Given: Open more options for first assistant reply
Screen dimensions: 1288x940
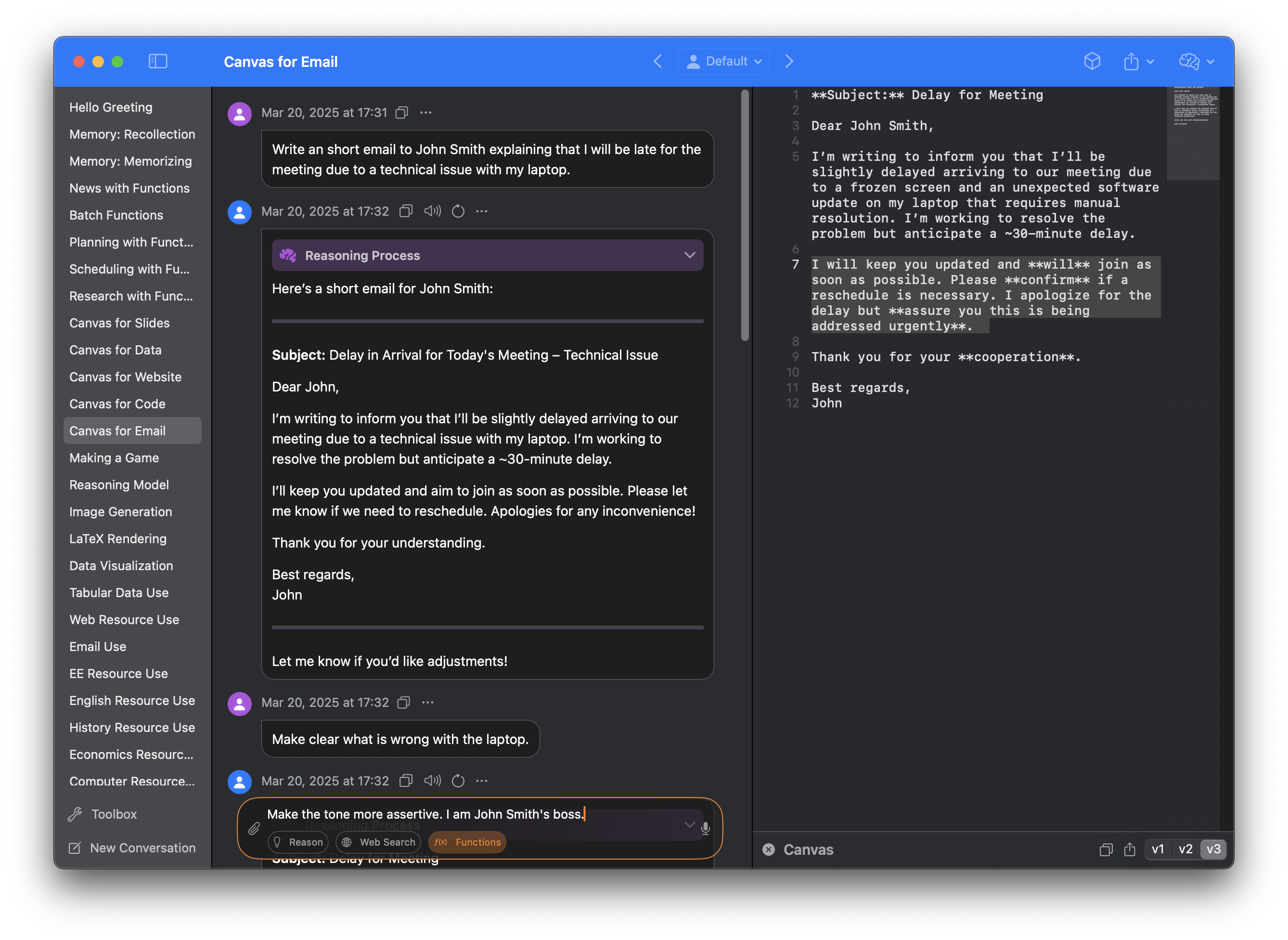Looking at the screenshot, I should click(482, 212).
